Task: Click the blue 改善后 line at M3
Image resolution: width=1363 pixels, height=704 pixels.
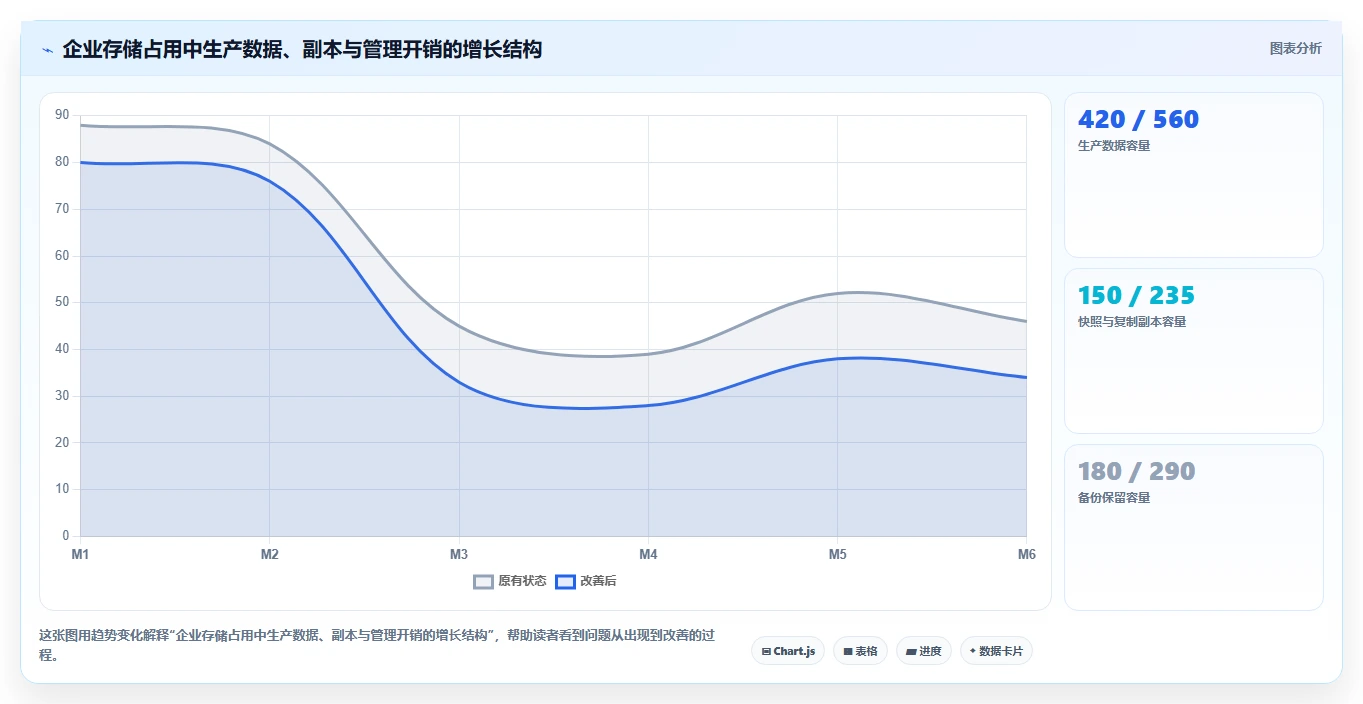Action: pos(459,382)
